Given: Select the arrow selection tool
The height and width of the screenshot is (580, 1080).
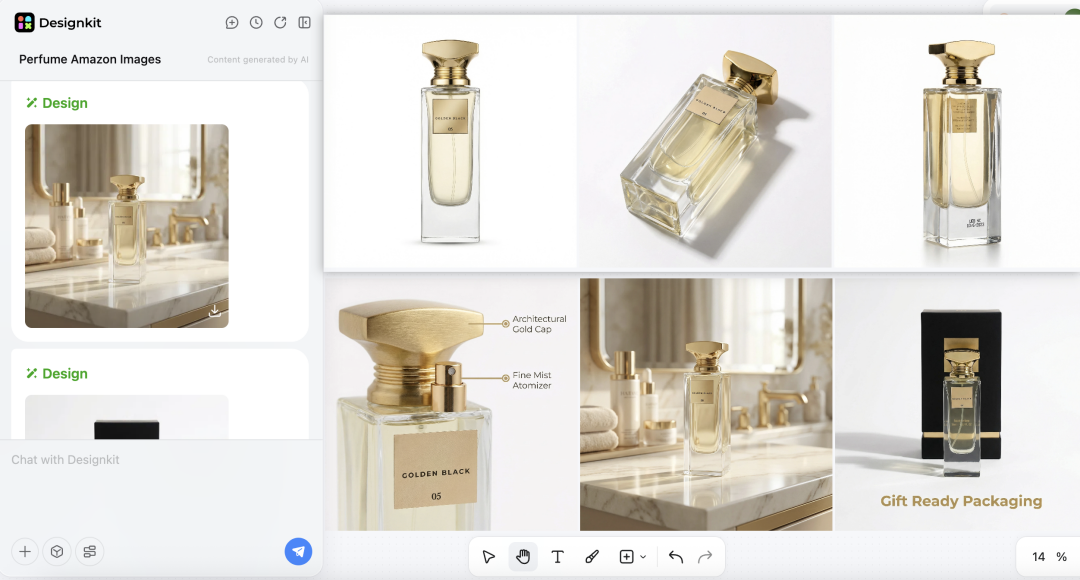Looking at the screenshot, I should click(489, 557).
